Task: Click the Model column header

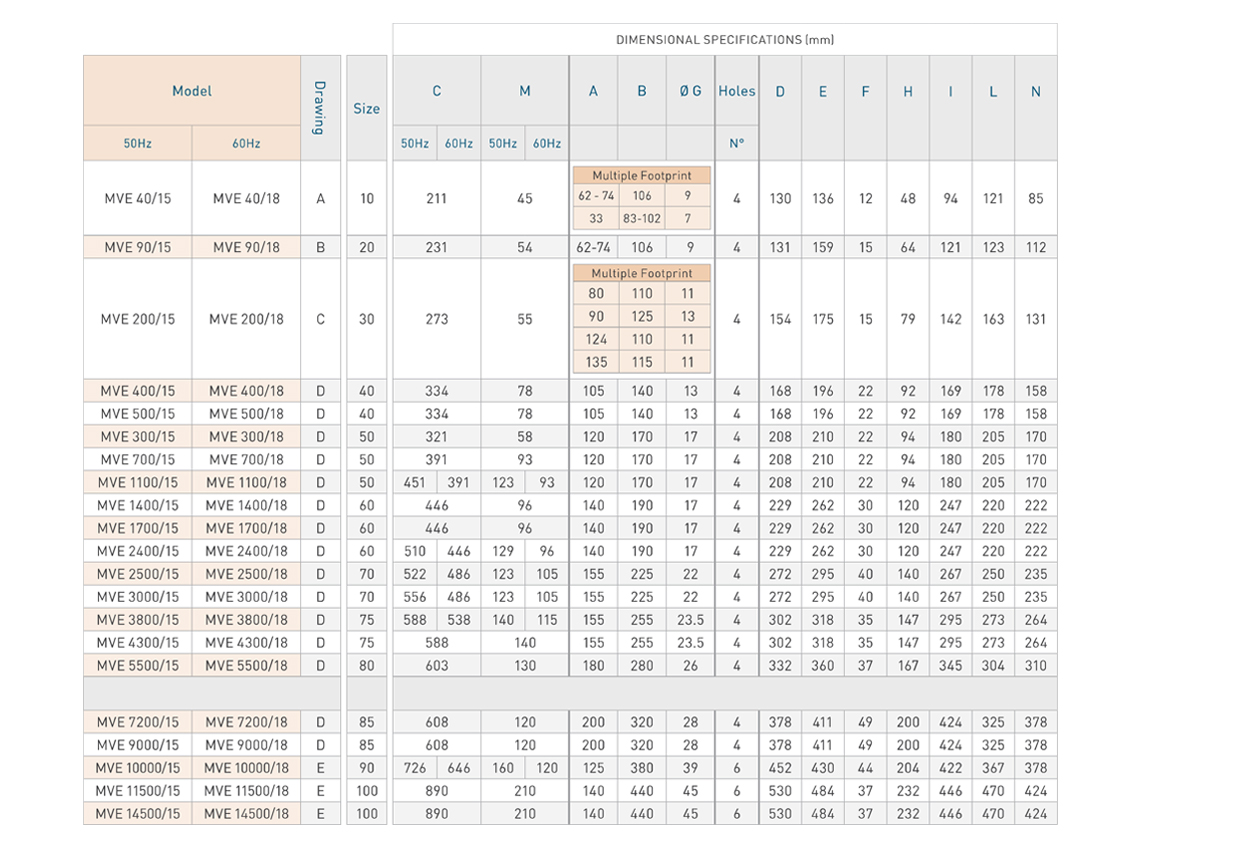Action: tap(192, 91)
